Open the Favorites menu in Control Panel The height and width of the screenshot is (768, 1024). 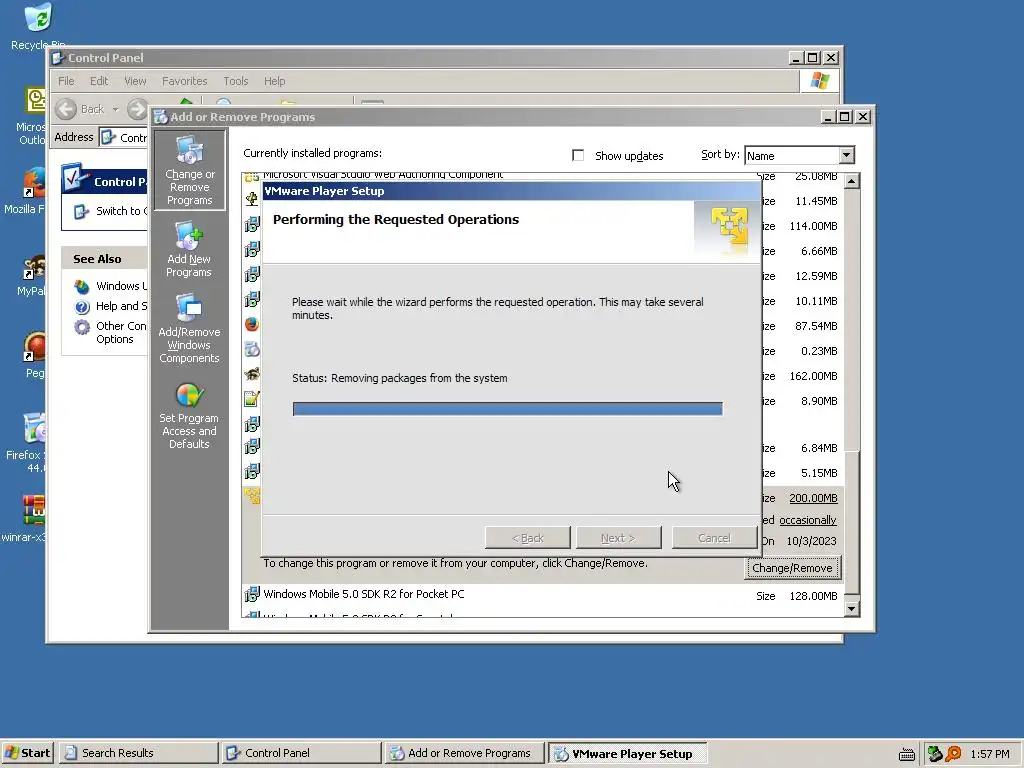pyautogui.click(x=184, y=81)
